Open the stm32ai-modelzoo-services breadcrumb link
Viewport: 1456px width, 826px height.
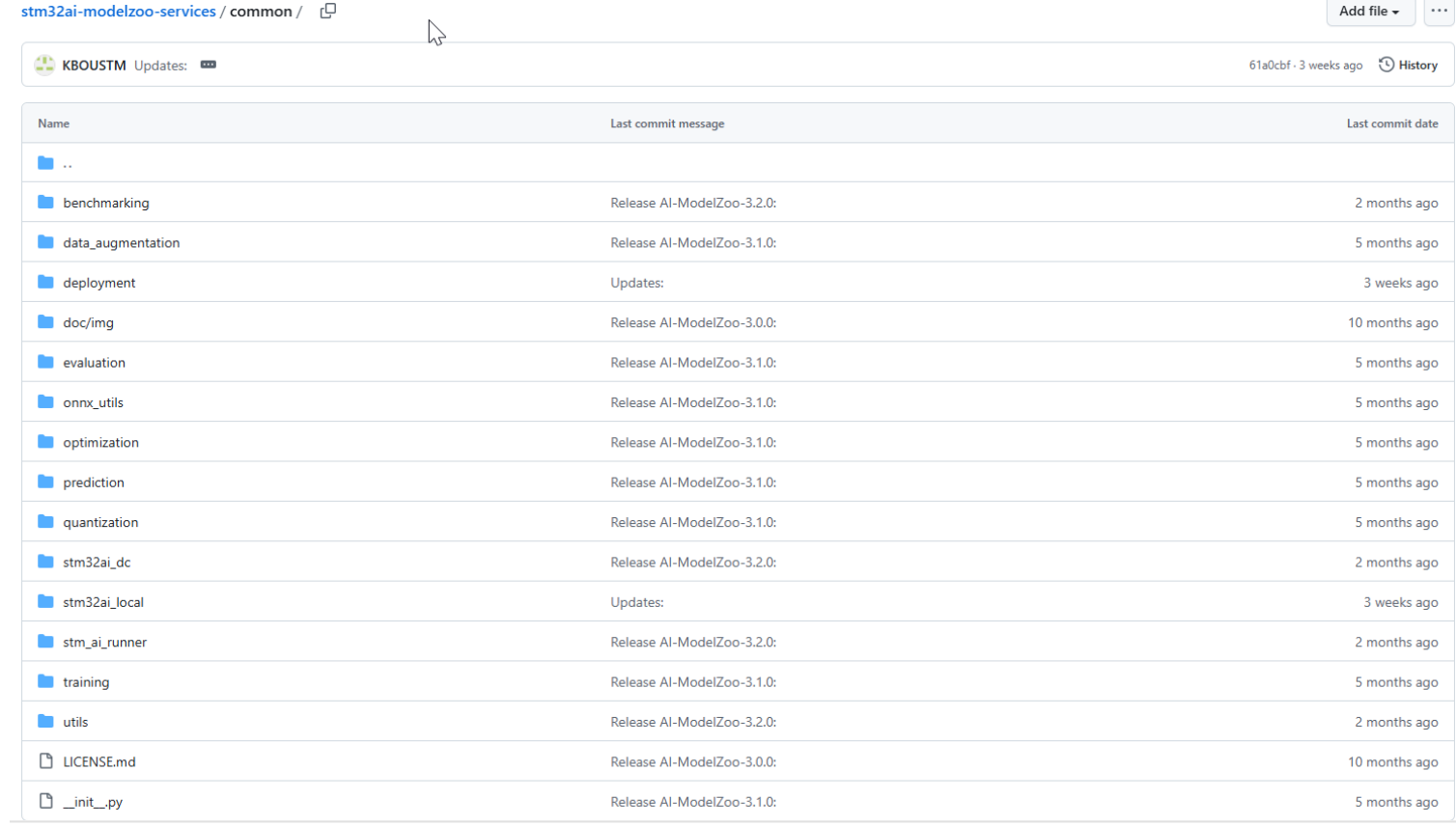tap(118, 12)
